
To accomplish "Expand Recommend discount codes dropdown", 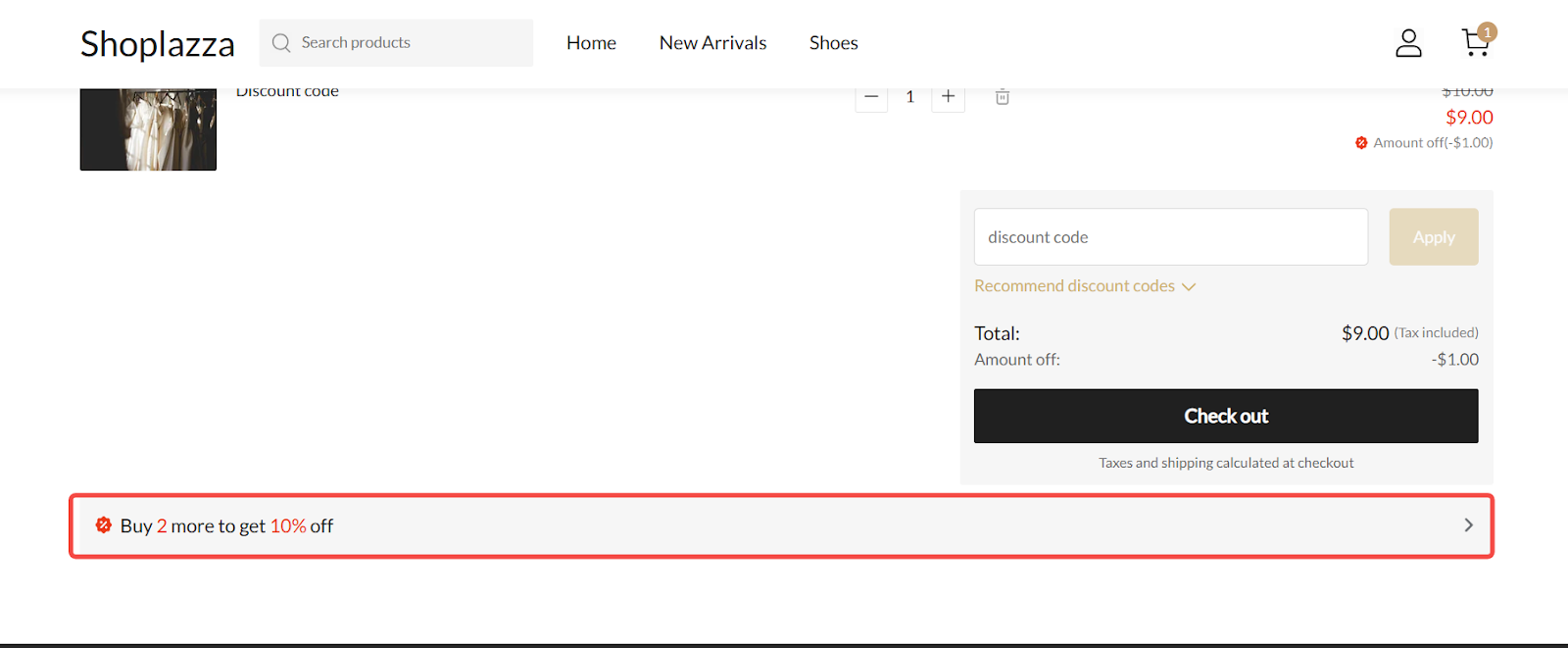I will point(1084,286).
